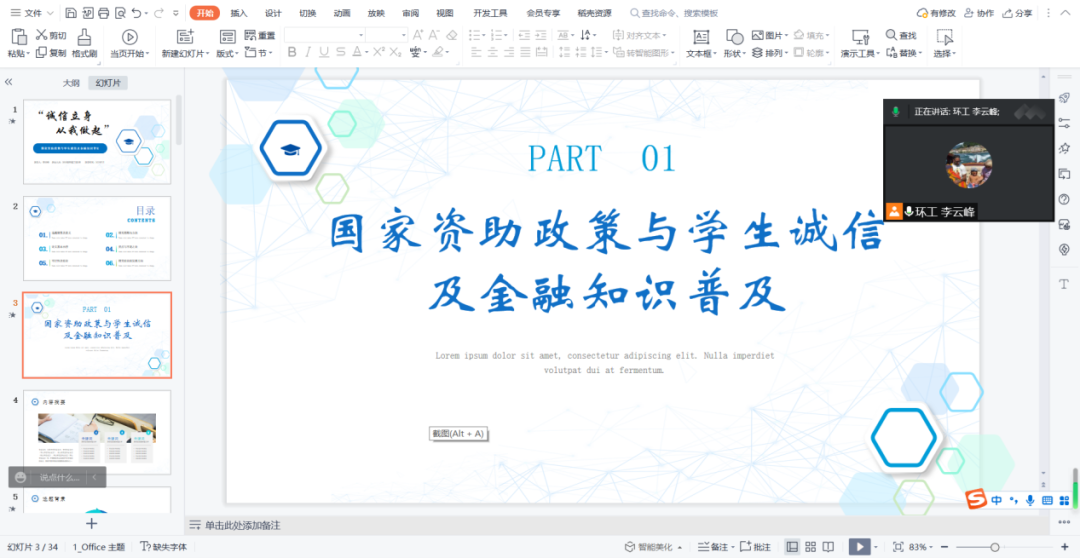Fit slide to window icon
Screen dimensions: 1080x558
pos(898,546)
